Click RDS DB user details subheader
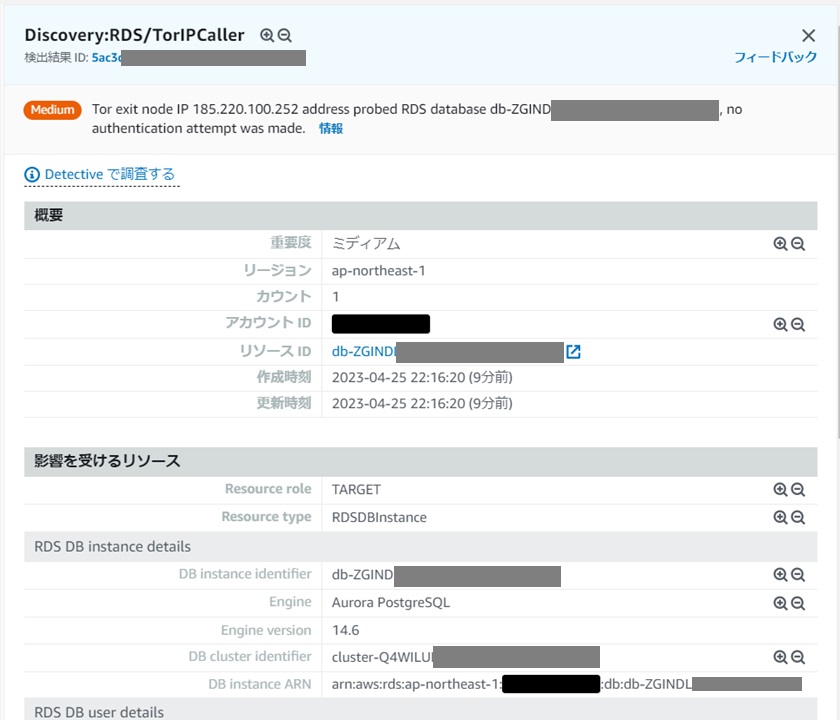Screen dimensions: 840x720 (x=421, y=711)
